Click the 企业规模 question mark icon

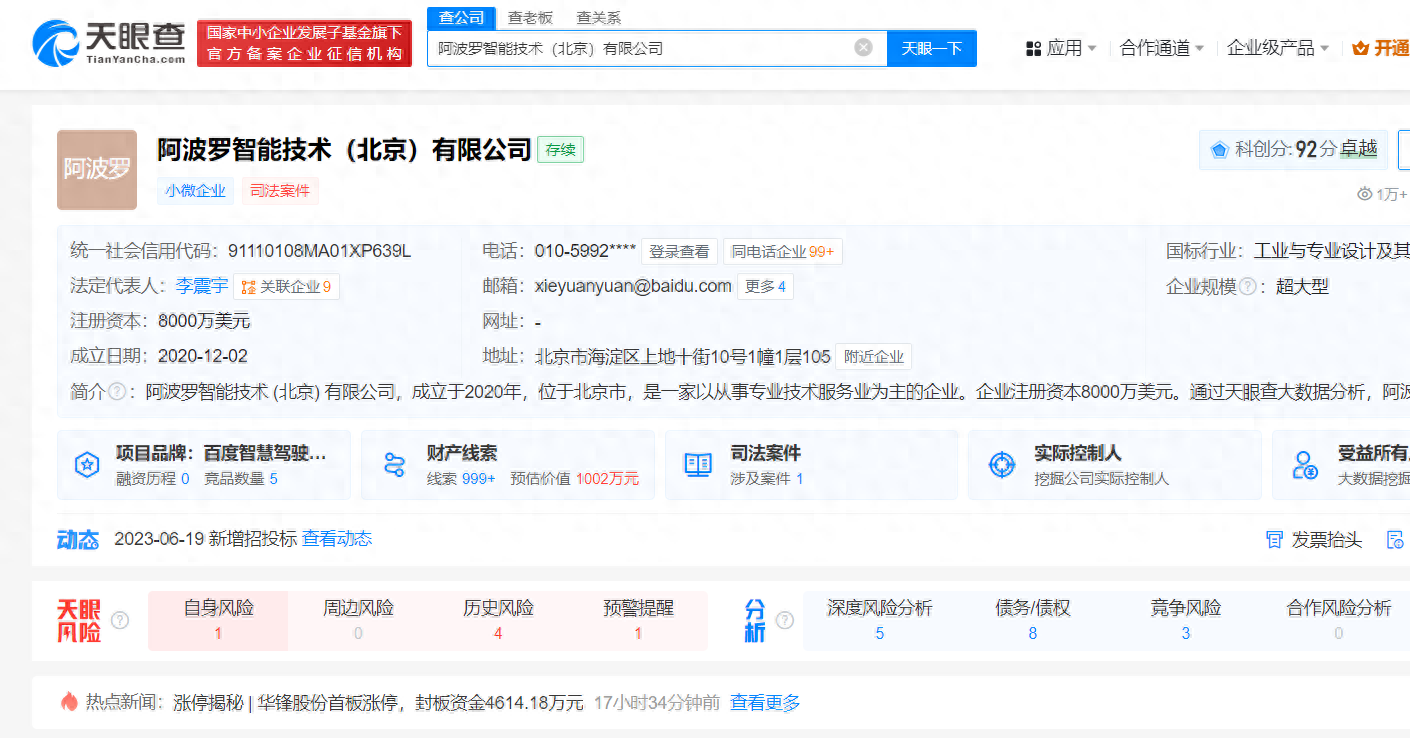tap(1248, 287)
